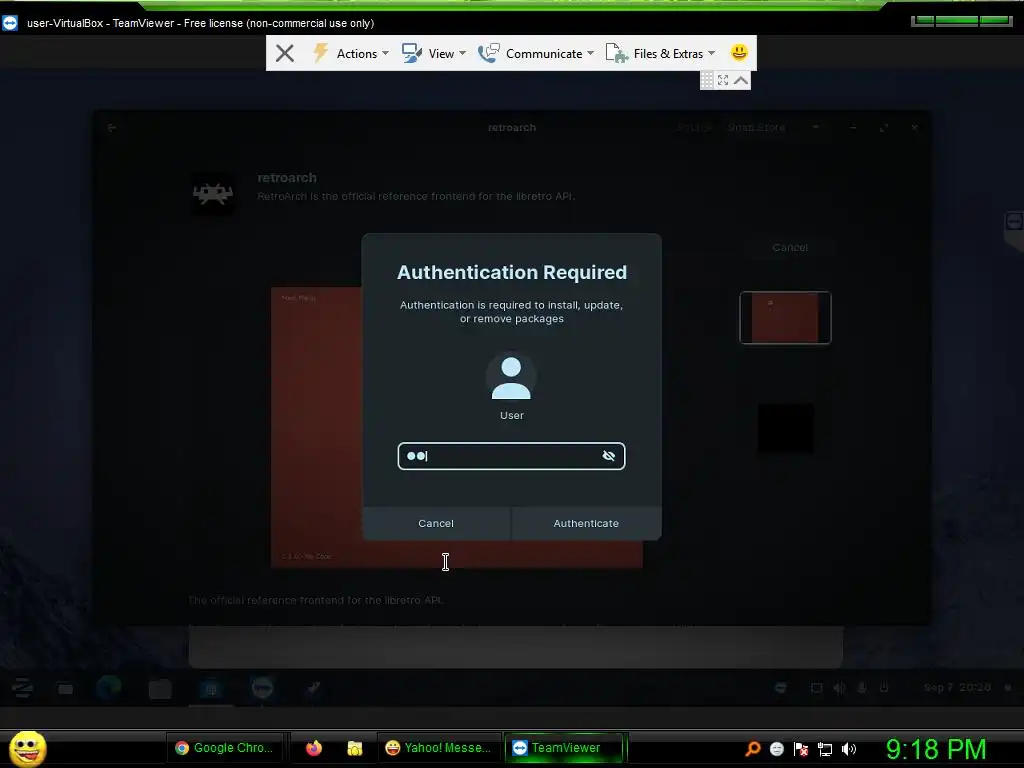Click the TeamViewer logo in the title bar
The image size is (1024, 768).
(10, 23)
